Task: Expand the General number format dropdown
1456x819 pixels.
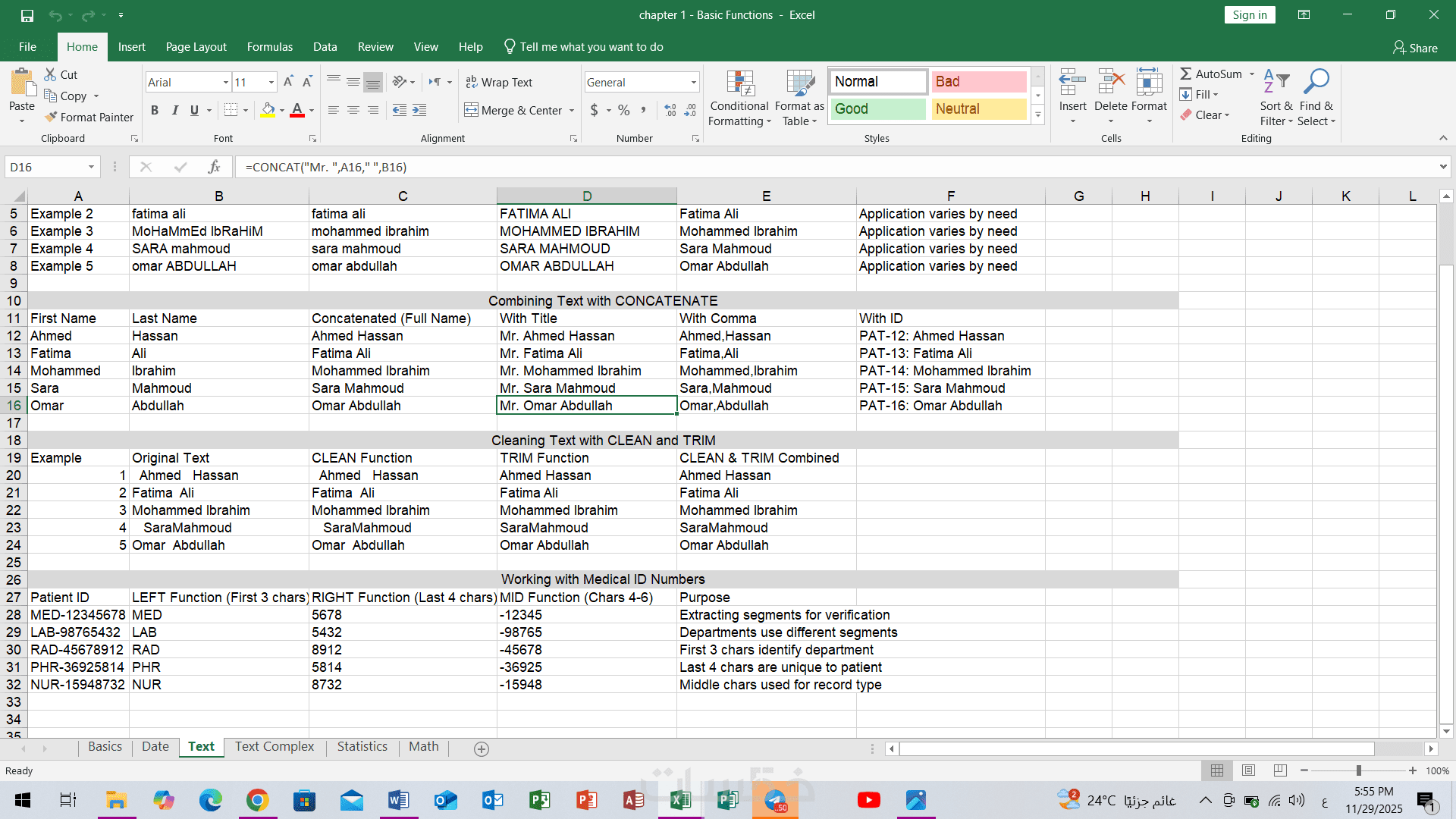Action: pyautogui.click(x=693, y=82)
